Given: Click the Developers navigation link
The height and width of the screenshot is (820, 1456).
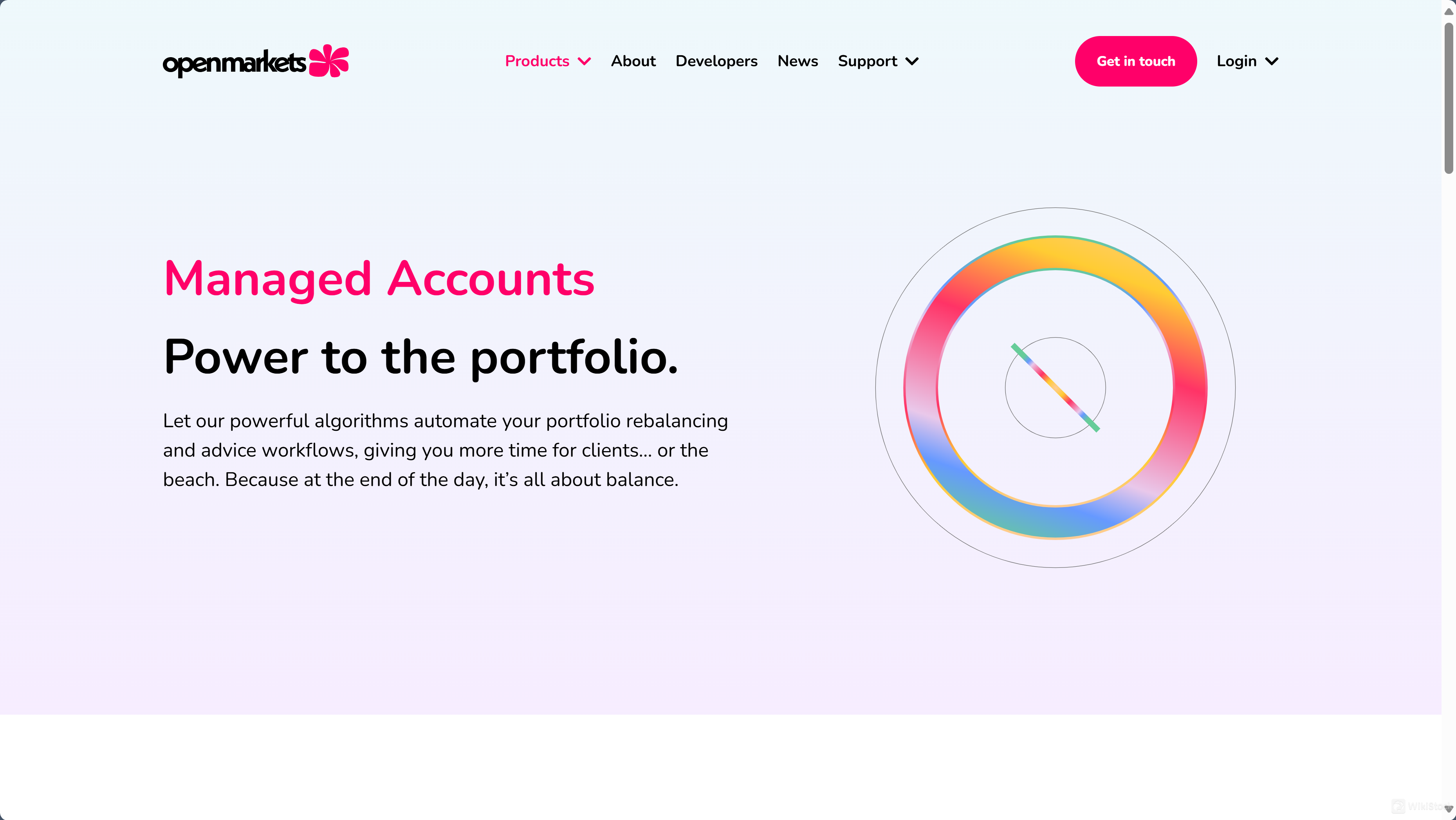Looking at the screenshot, I should [716, 61].
